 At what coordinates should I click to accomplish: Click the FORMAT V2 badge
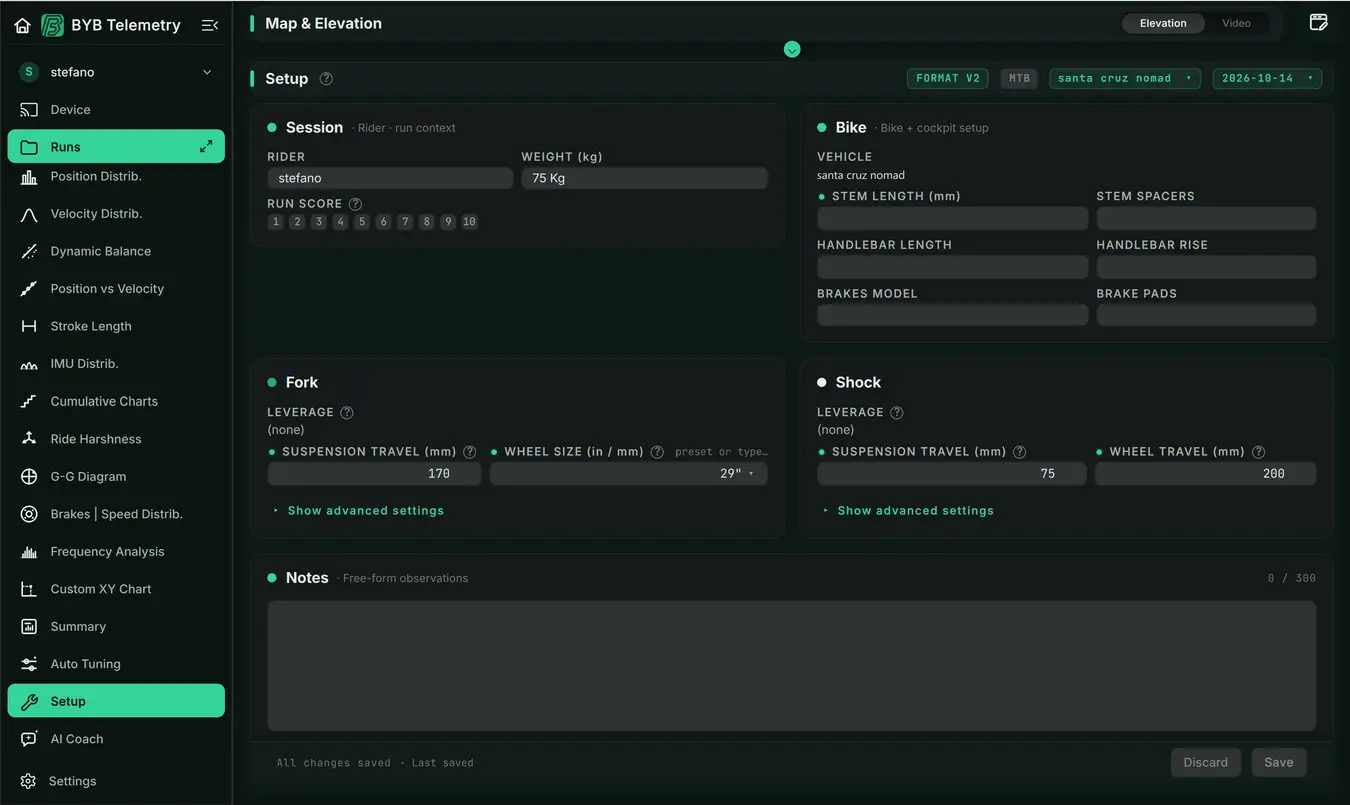[x=948, y=78]
